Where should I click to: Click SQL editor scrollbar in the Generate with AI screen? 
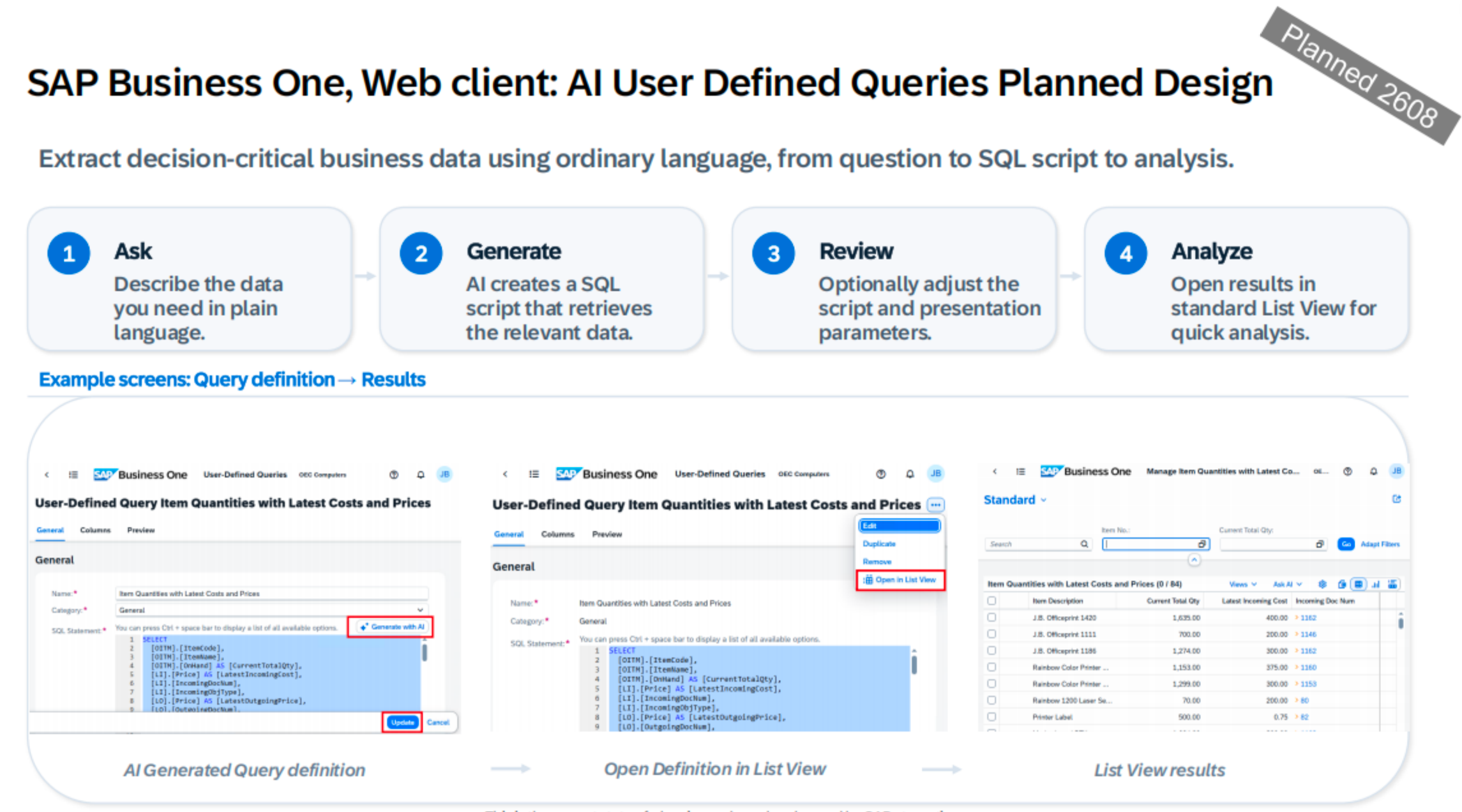[425, 653]
